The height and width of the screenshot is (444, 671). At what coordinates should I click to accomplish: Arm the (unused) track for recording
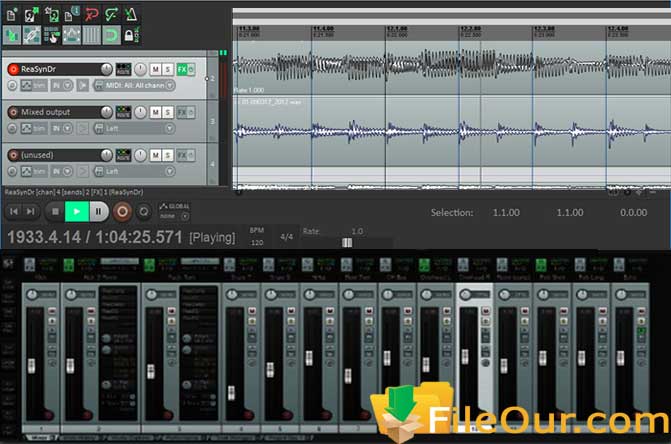pos(13,155)
